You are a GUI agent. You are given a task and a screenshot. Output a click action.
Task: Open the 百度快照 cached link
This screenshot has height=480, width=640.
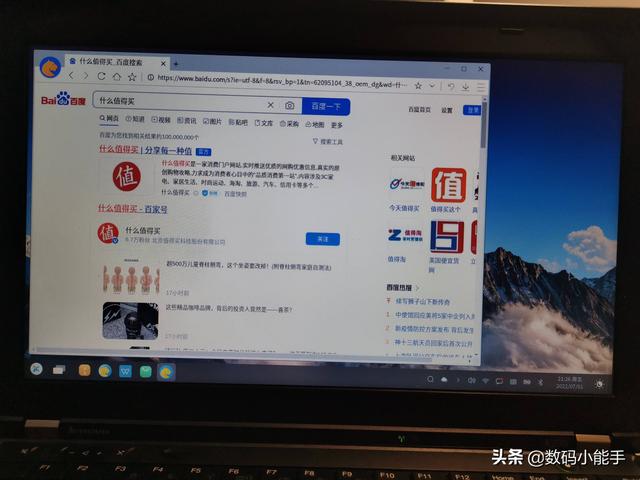(236, 194)
